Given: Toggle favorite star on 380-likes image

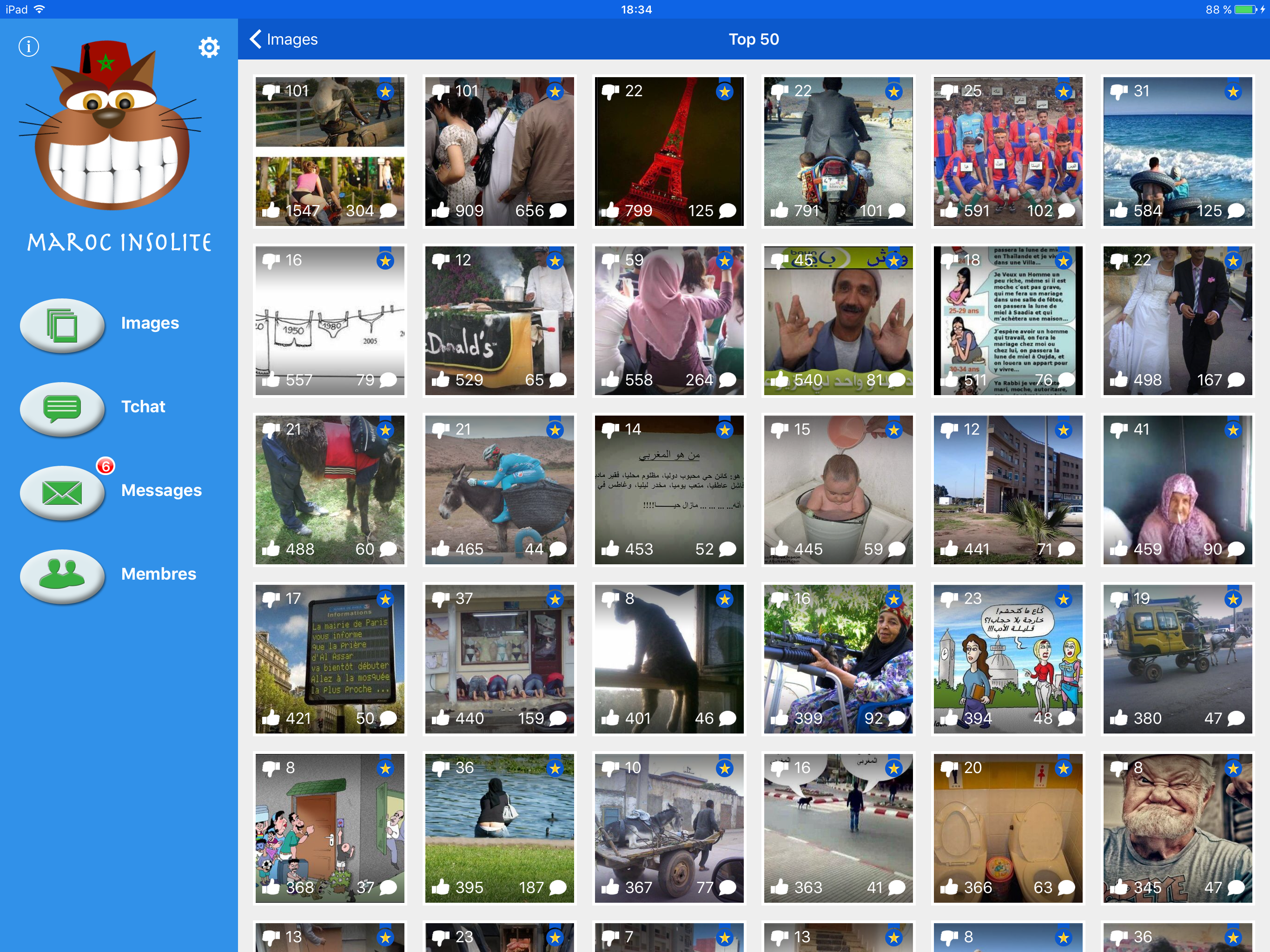Looking at the screenshot, I should [x=1233, y=600].
